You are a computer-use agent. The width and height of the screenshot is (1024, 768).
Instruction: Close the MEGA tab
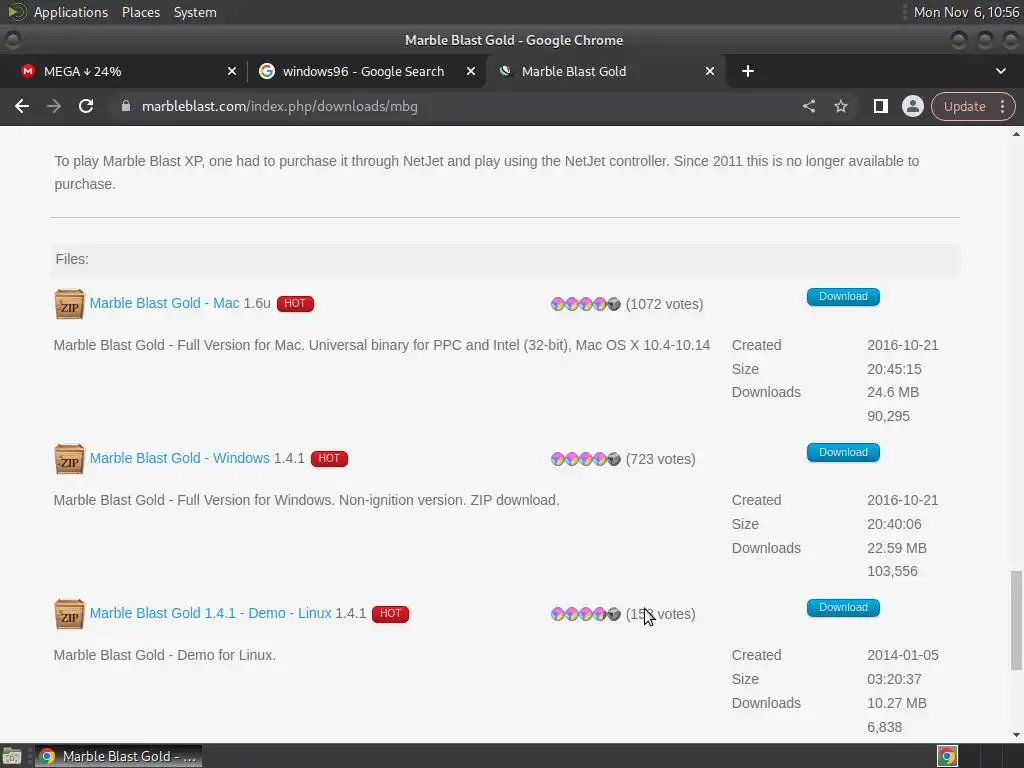232,71
